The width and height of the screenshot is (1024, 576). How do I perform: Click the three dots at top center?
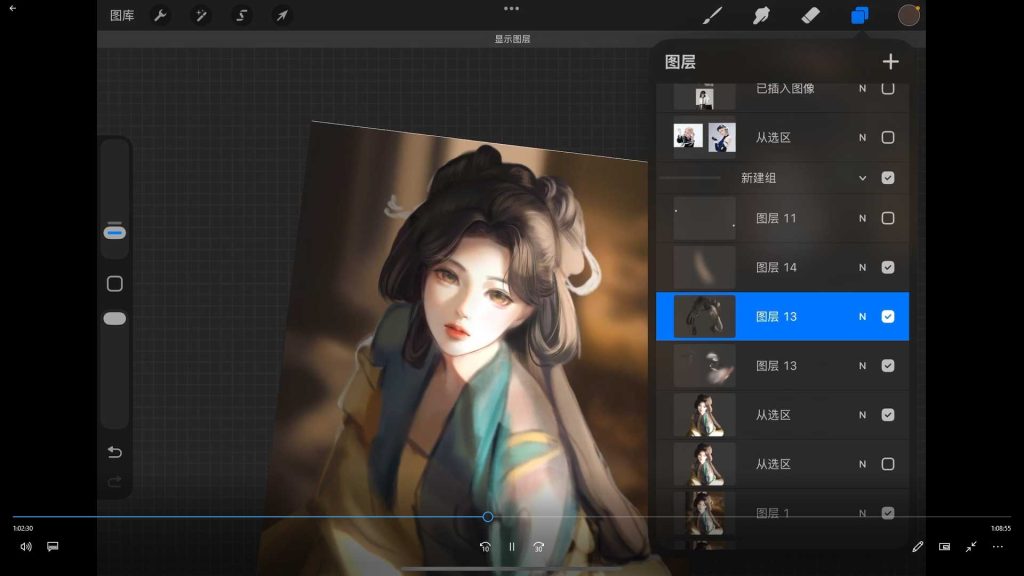click(x=511, y=8)
